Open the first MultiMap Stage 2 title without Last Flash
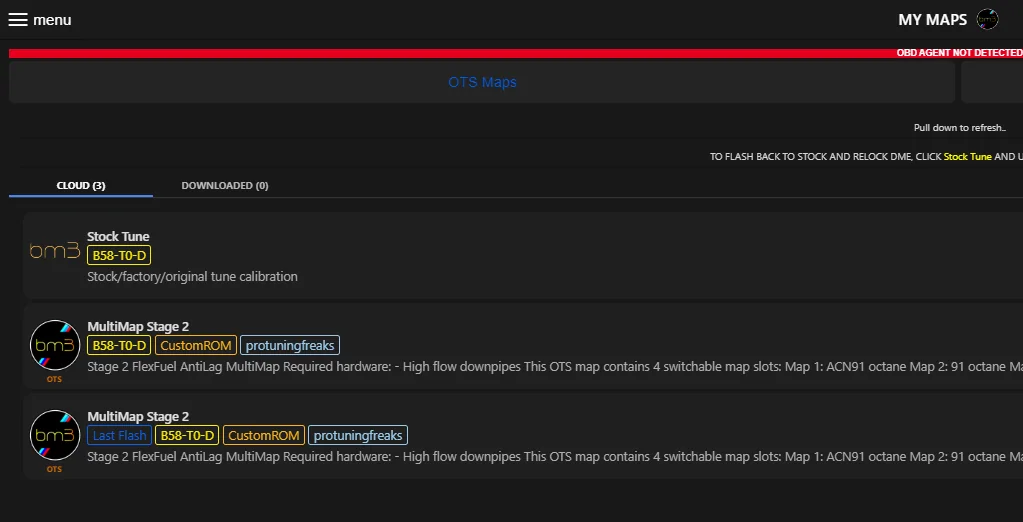Screen dimensions: 1023x522 [x=138, y=326]
